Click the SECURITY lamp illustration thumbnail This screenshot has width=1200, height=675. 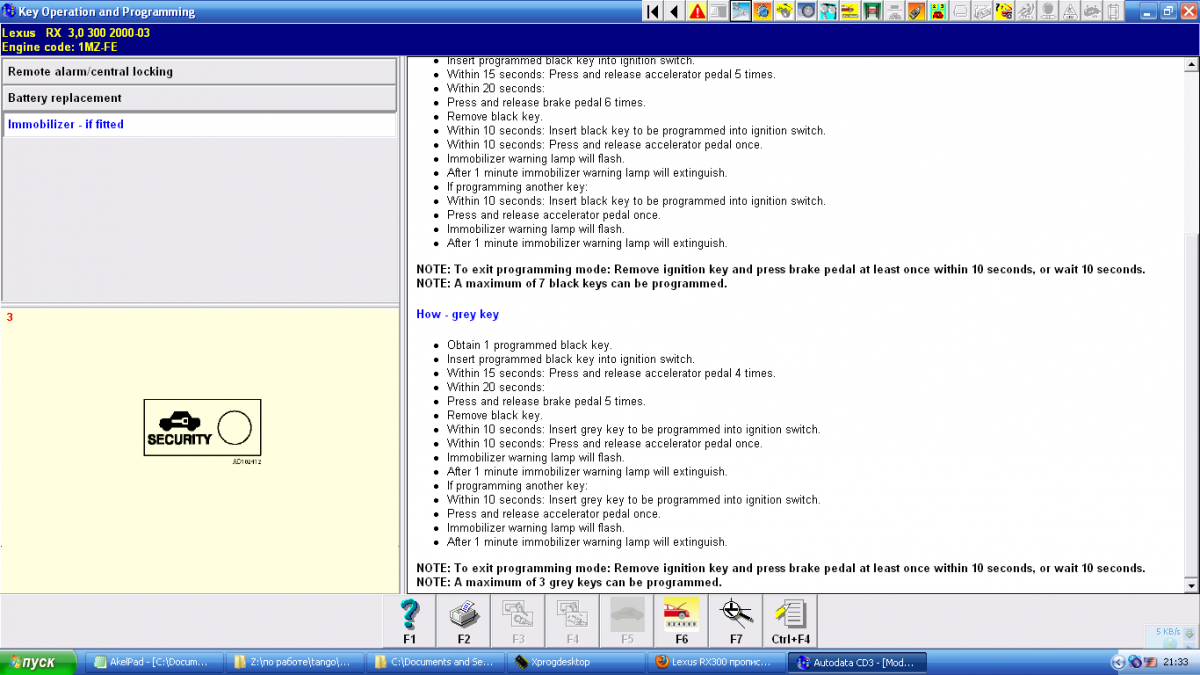click(202, 428)
